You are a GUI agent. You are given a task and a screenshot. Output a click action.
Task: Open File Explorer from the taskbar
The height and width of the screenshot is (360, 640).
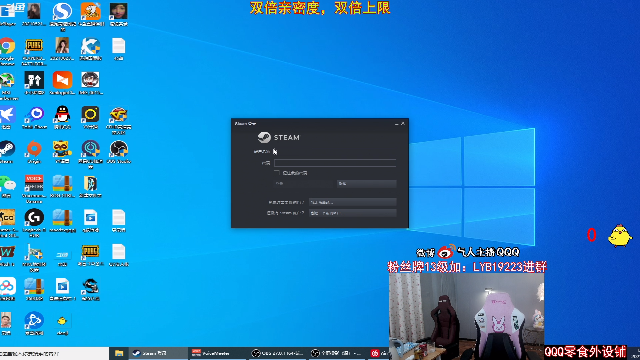(x=119, y=353)
